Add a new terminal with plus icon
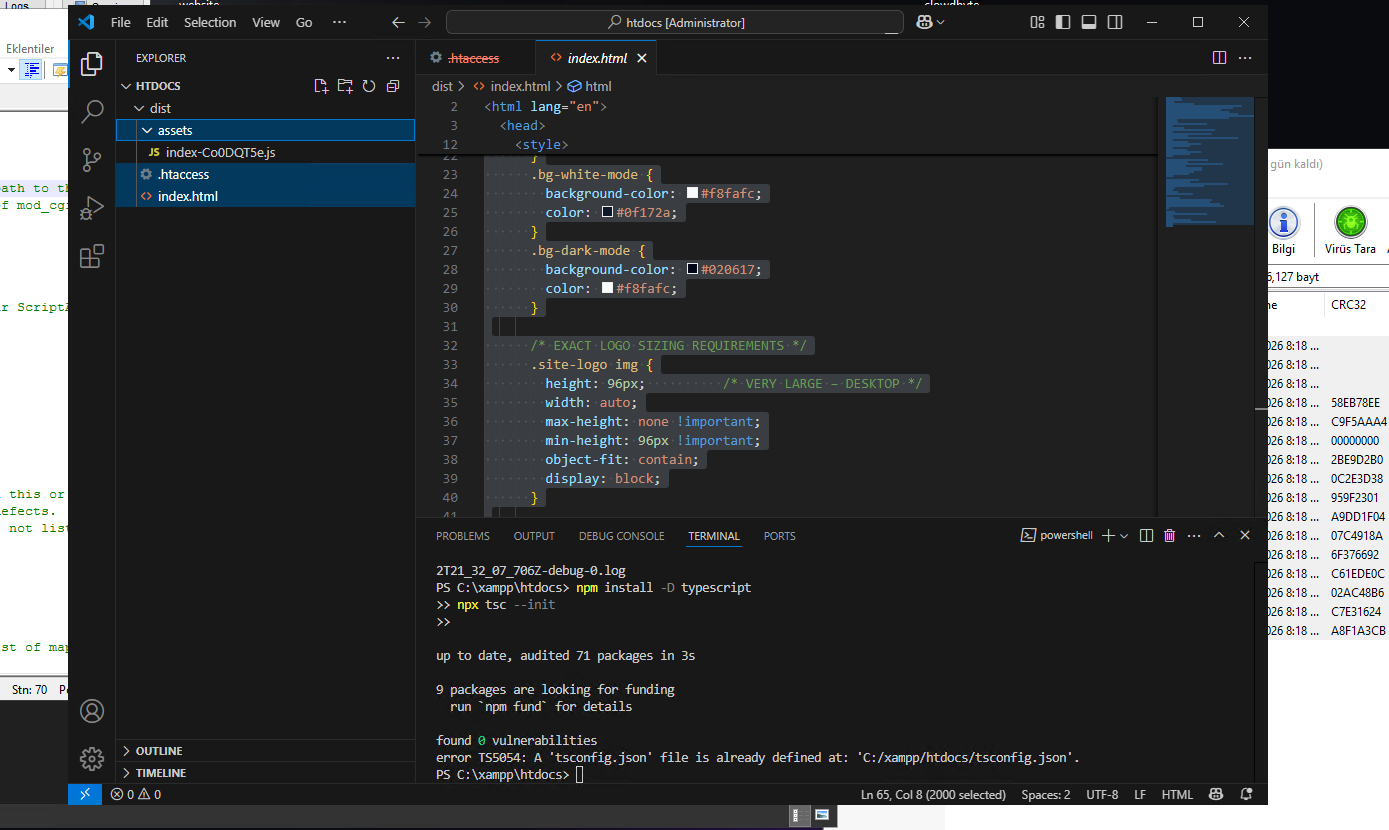The height and width of the screenshot is (830, 1389). coord(1108,536)
